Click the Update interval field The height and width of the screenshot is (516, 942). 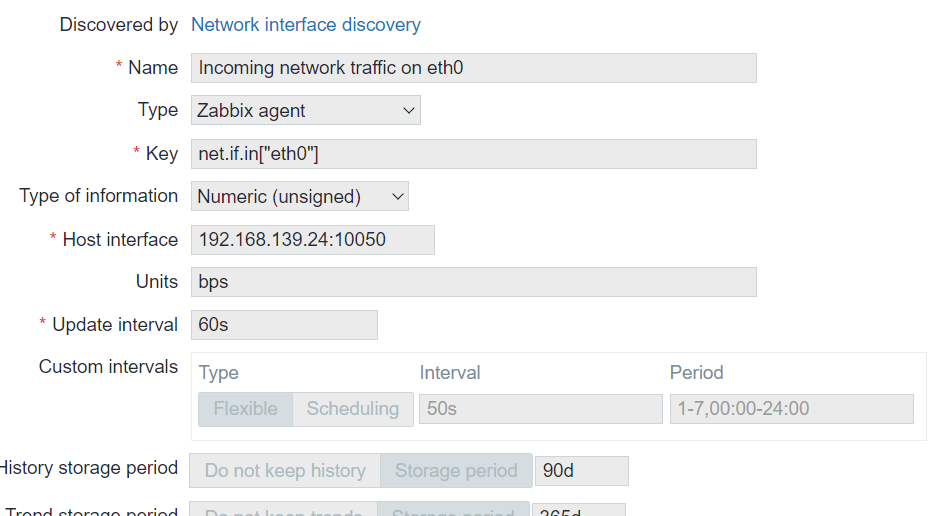click(284, 325)
